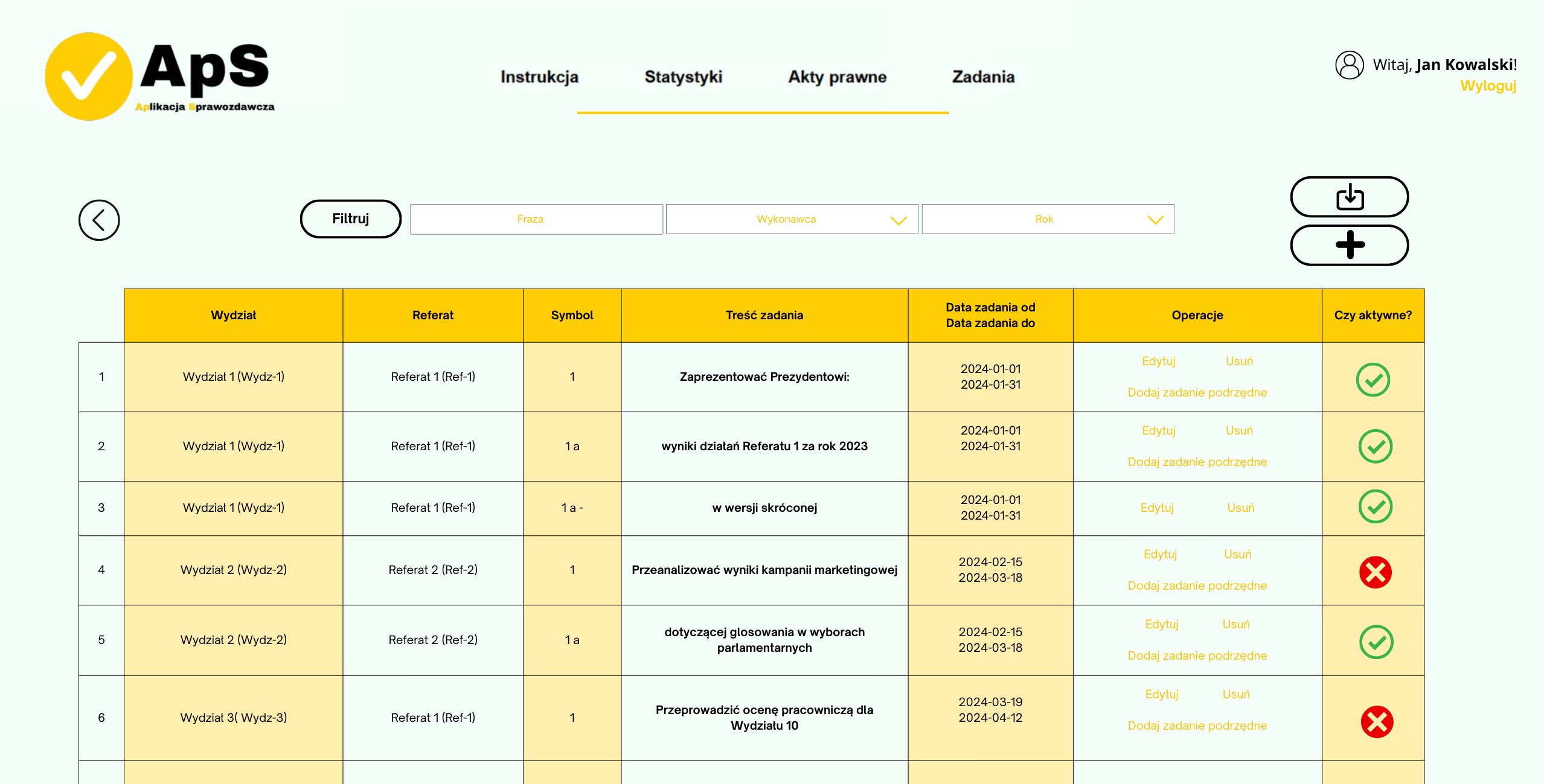Click the Wyloguj link

[x=1487, y=86]
